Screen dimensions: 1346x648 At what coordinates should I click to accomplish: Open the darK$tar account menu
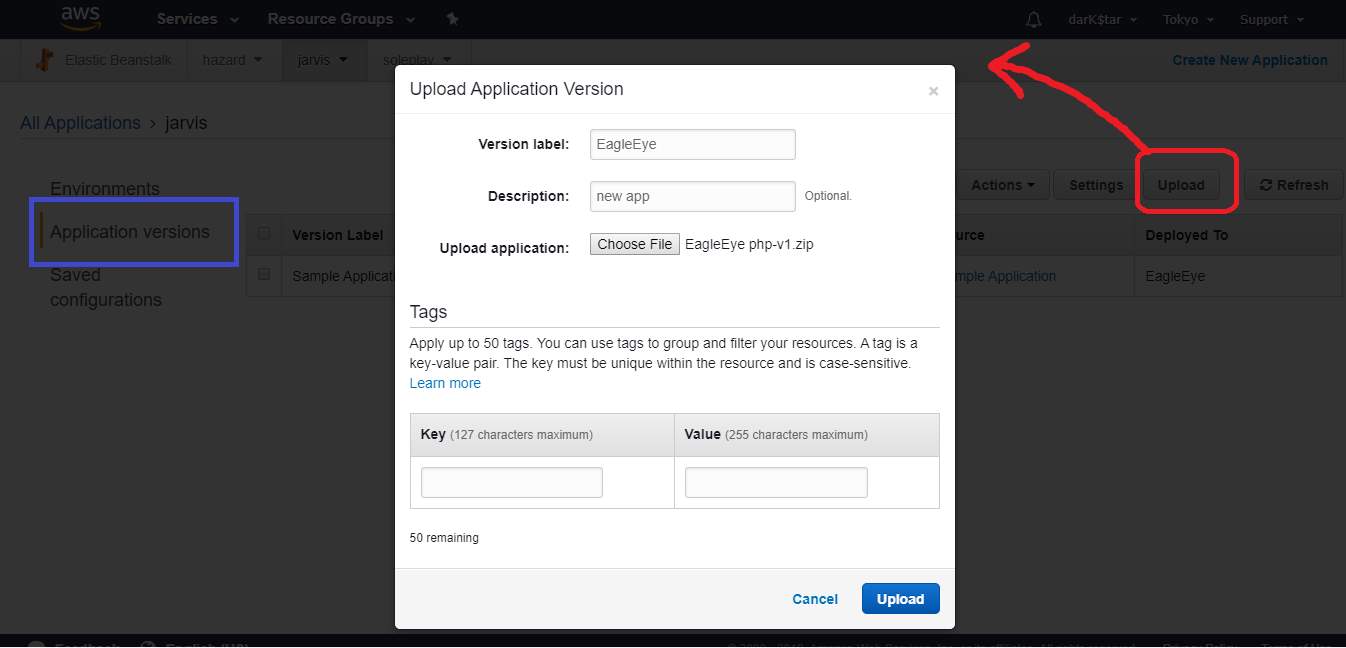click(1103, 19)
